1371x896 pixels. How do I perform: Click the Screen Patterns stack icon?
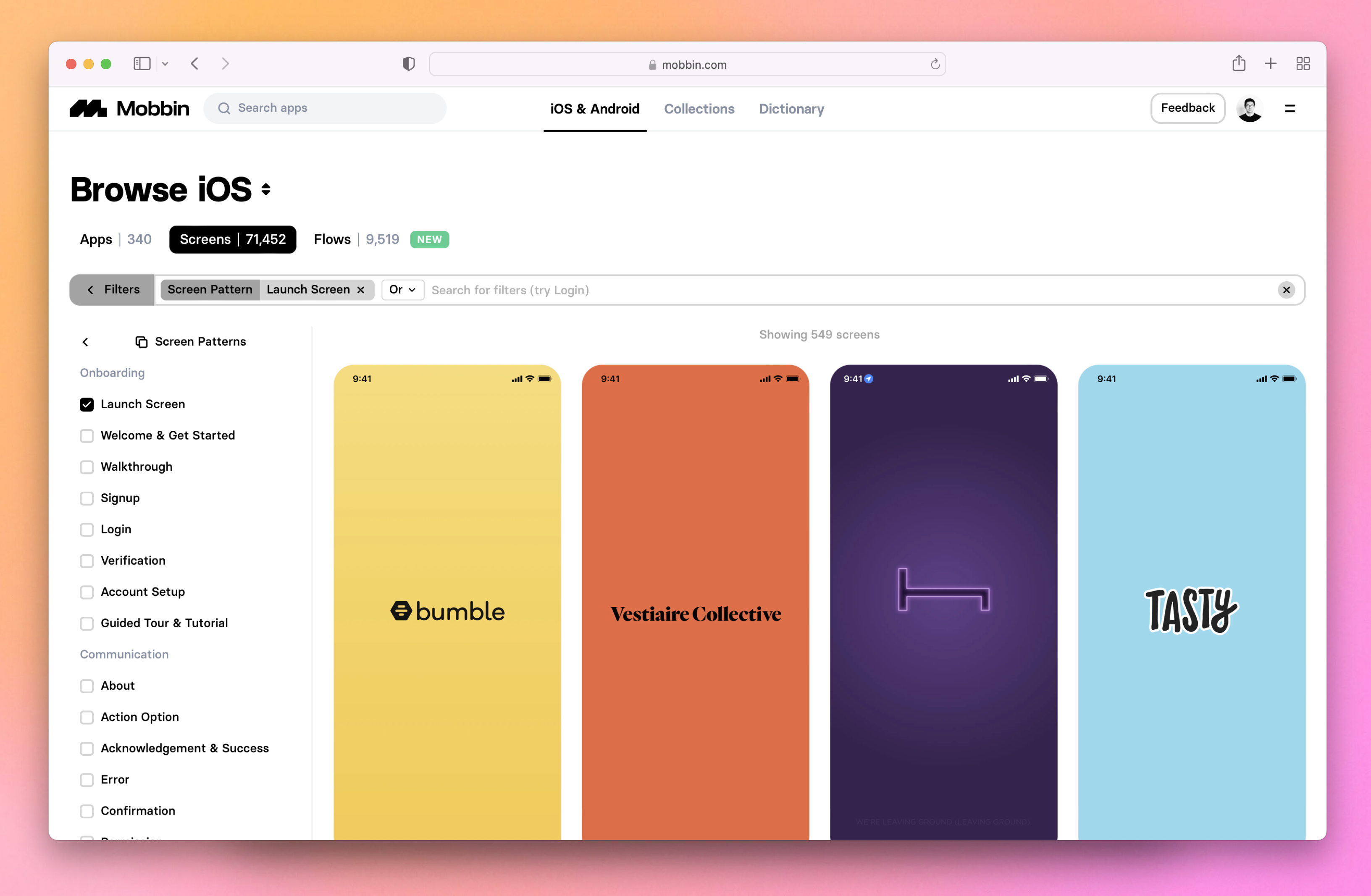tap(141, 342)
